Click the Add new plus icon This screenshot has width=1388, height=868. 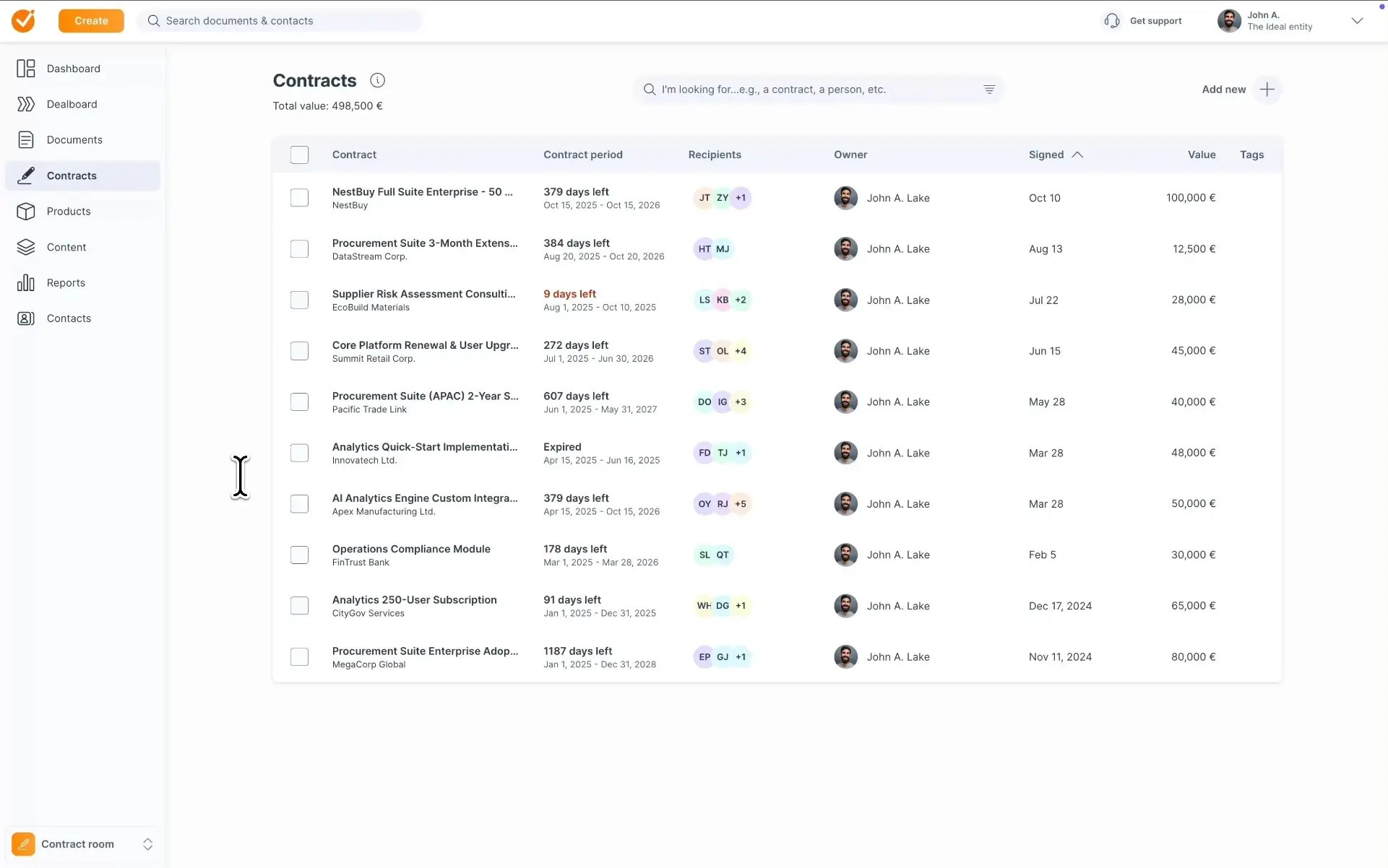coord(1267,90)
